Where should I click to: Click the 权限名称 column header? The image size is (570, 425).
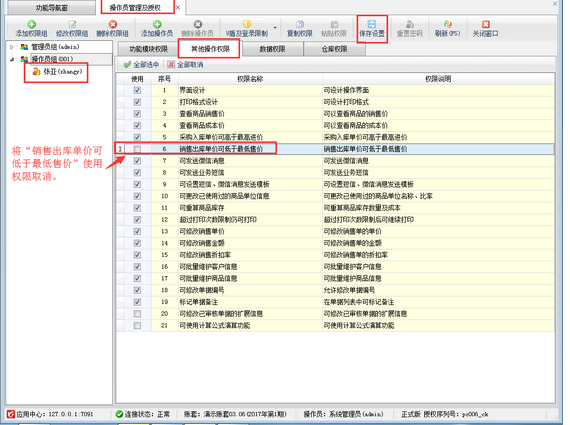[250, 79]
